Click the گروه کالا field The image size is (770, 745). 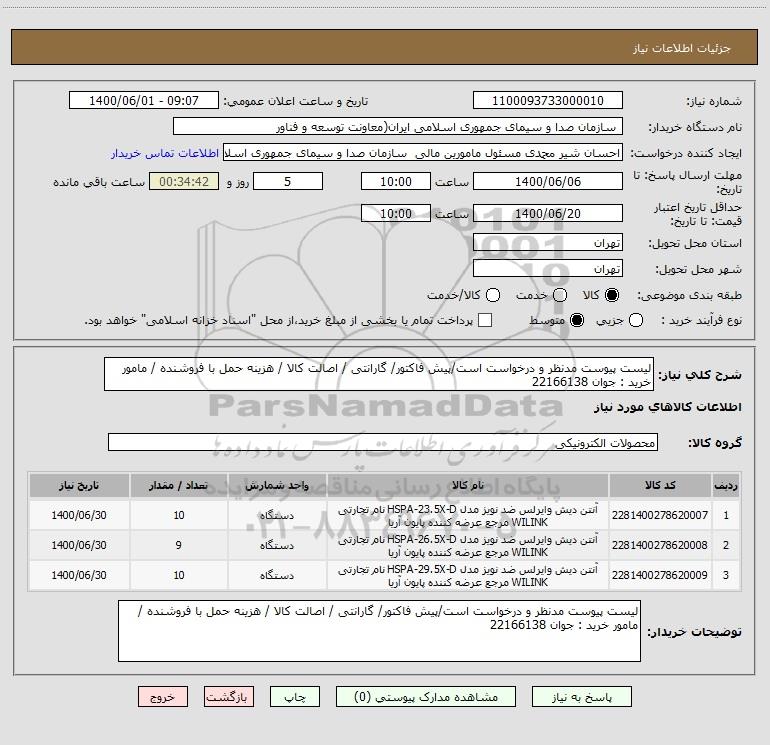[383, 442]
